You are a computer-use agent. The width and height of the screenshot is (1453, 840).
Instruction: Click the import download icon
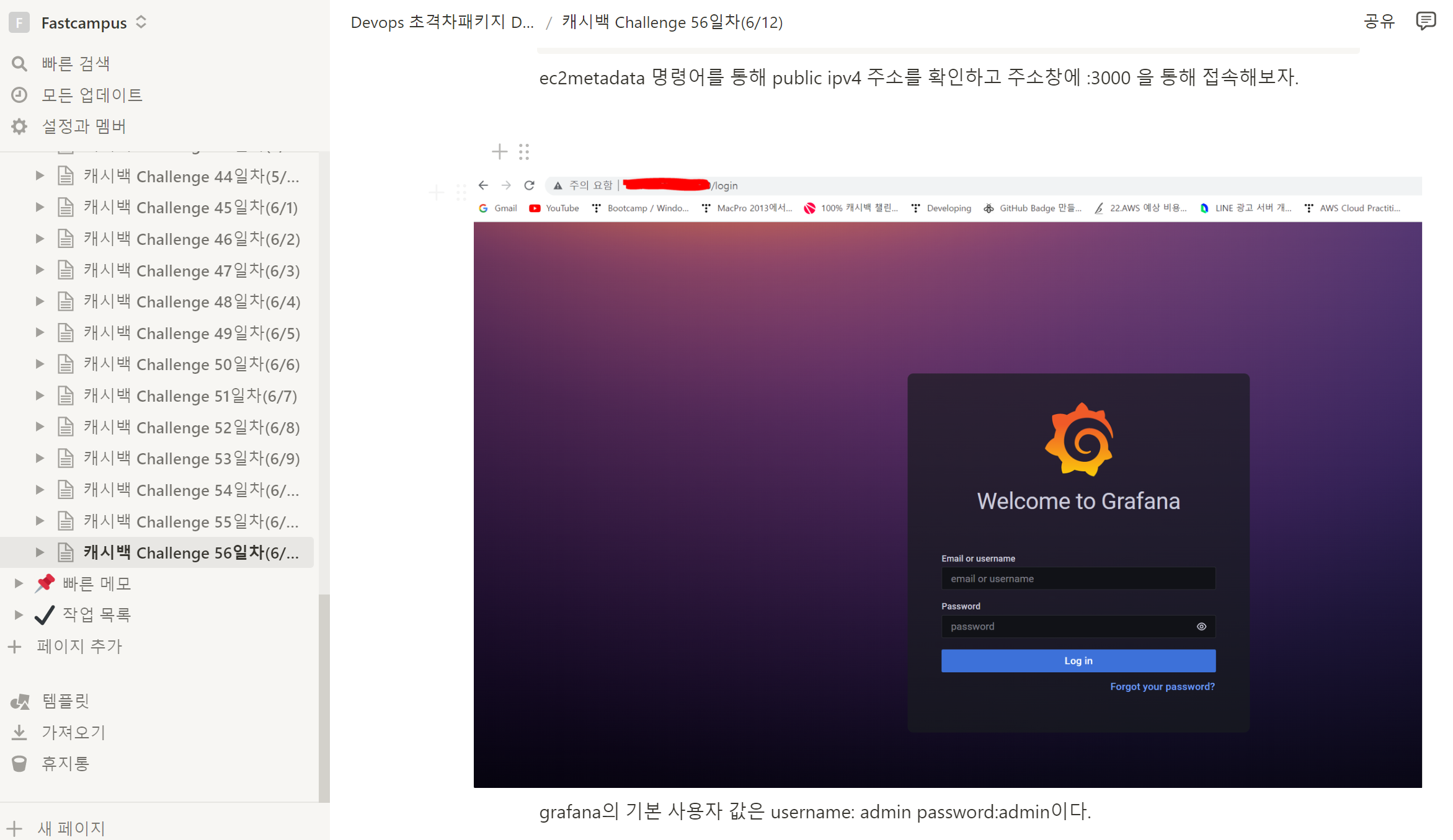tap(19, 732)
